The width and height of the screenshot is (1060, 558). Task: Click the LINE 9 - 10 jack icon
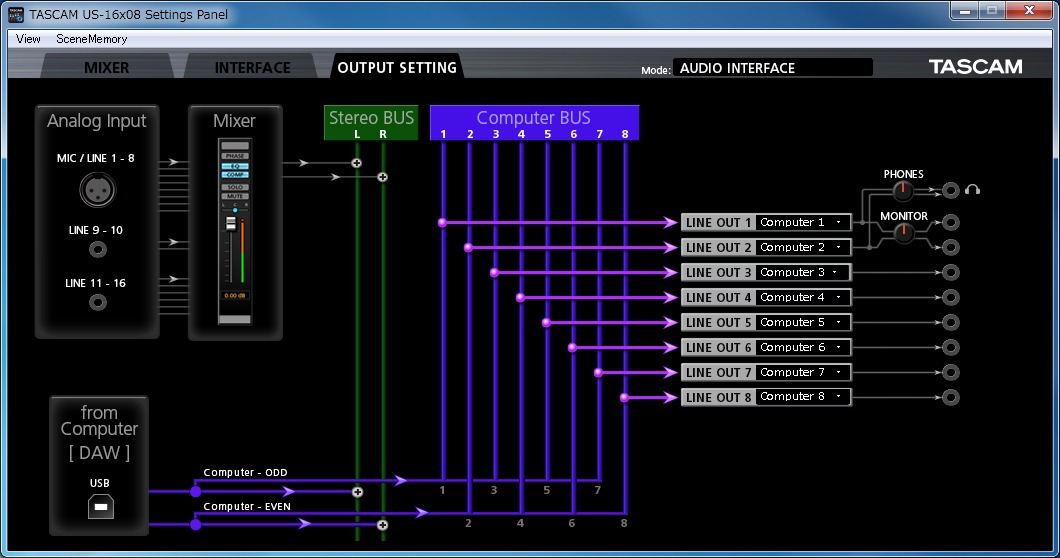coord(97,250)
